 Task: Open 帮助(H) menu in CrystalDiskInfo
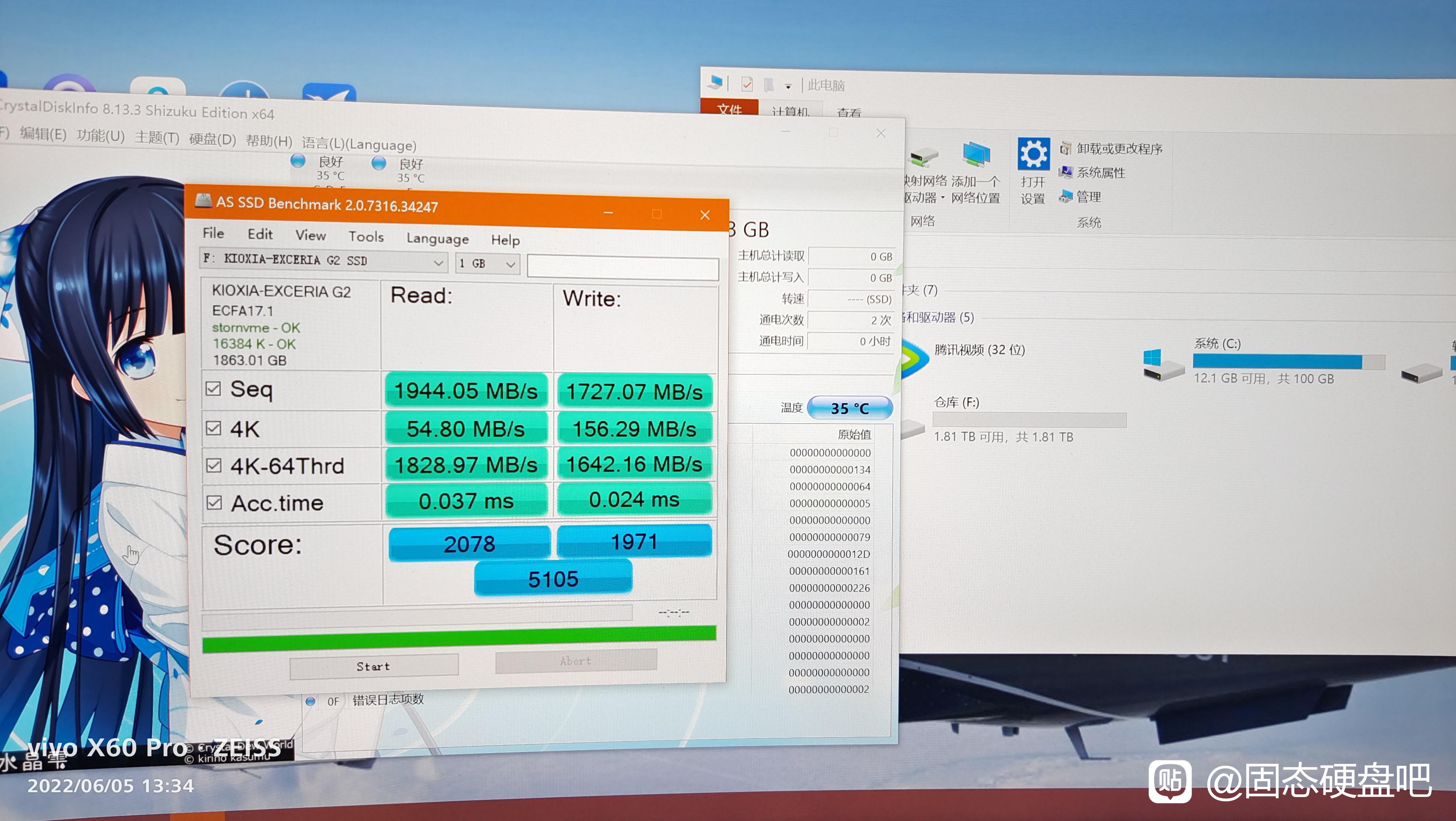[x=269, y=141]
